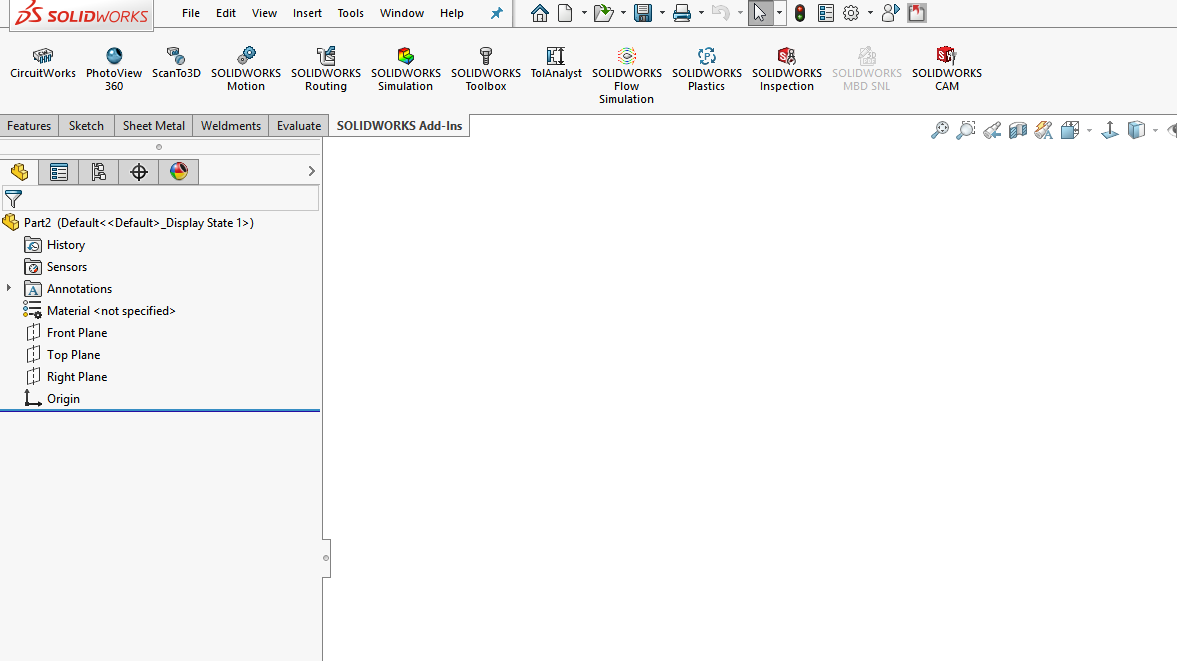
Task: Choose the Select cursor tool
Action: click(x=760, y=14)
